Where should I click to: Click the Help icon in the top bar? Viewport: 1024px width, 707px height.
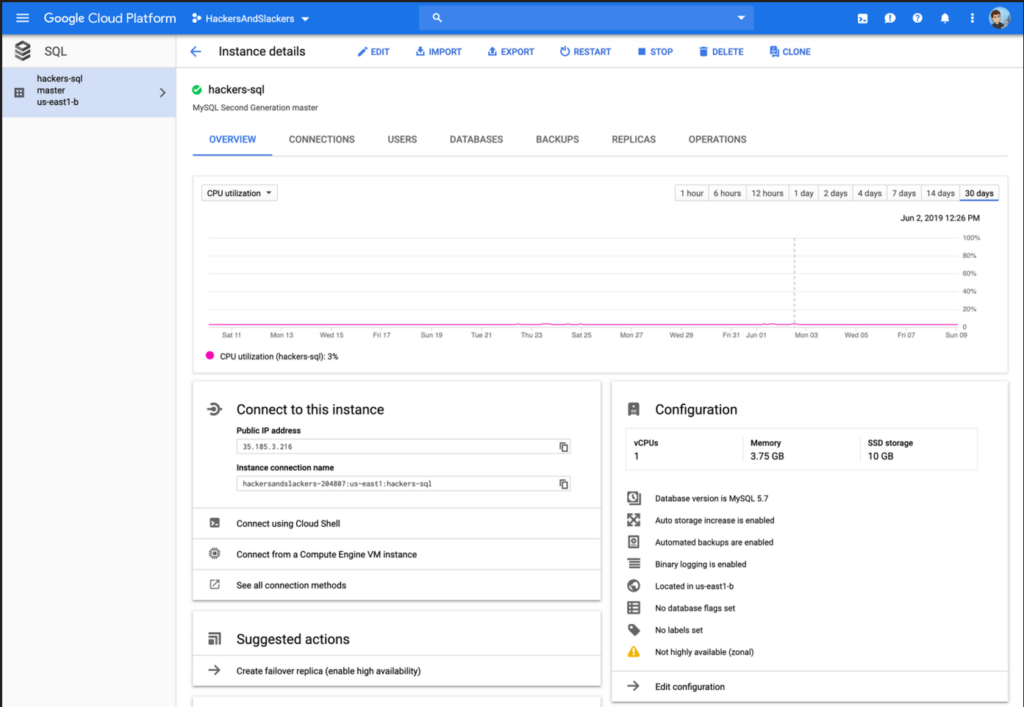pos(917,17)
